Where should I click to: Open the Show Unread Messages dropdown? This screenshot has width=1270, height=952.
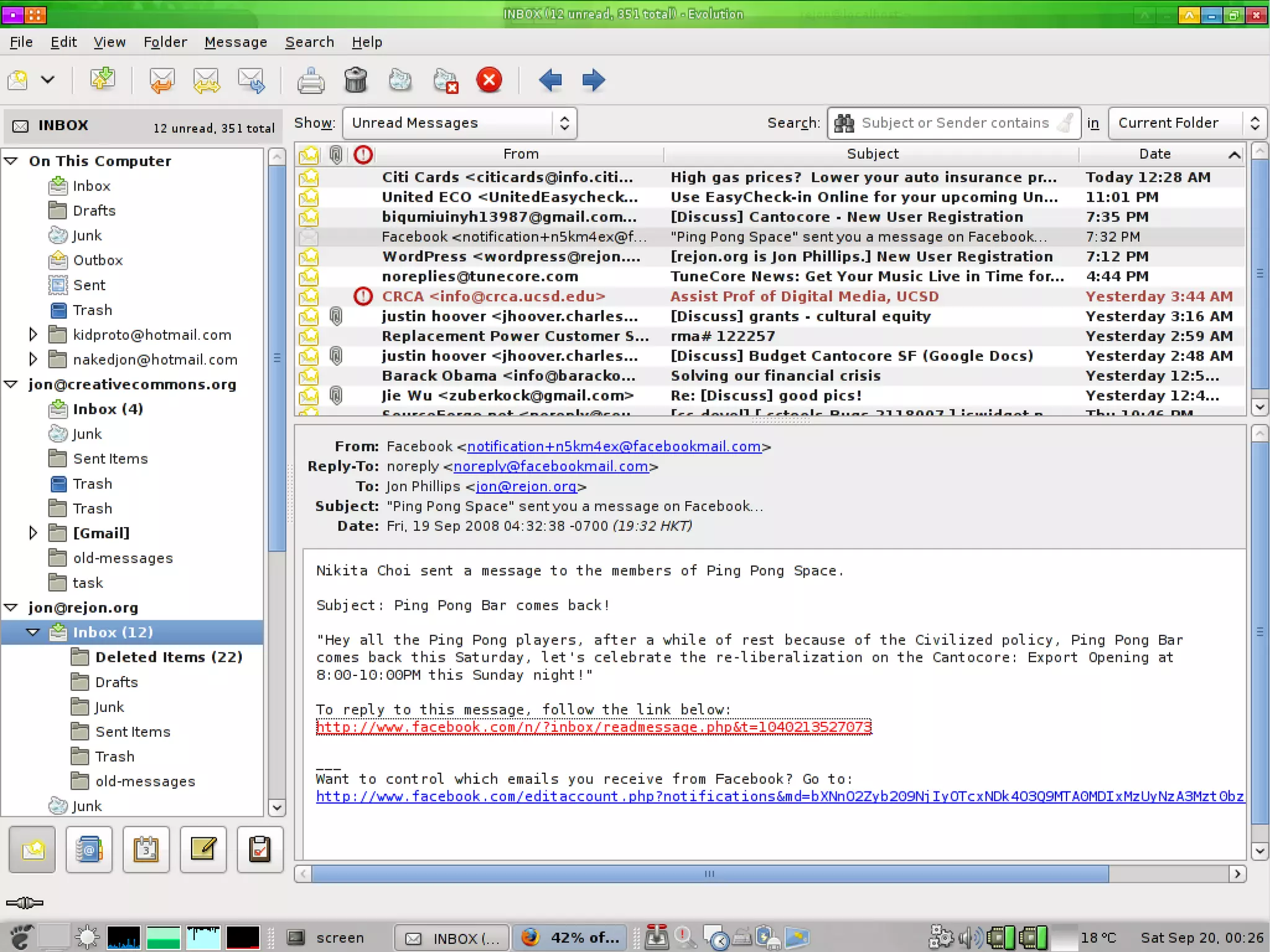(x=460, y=123)
